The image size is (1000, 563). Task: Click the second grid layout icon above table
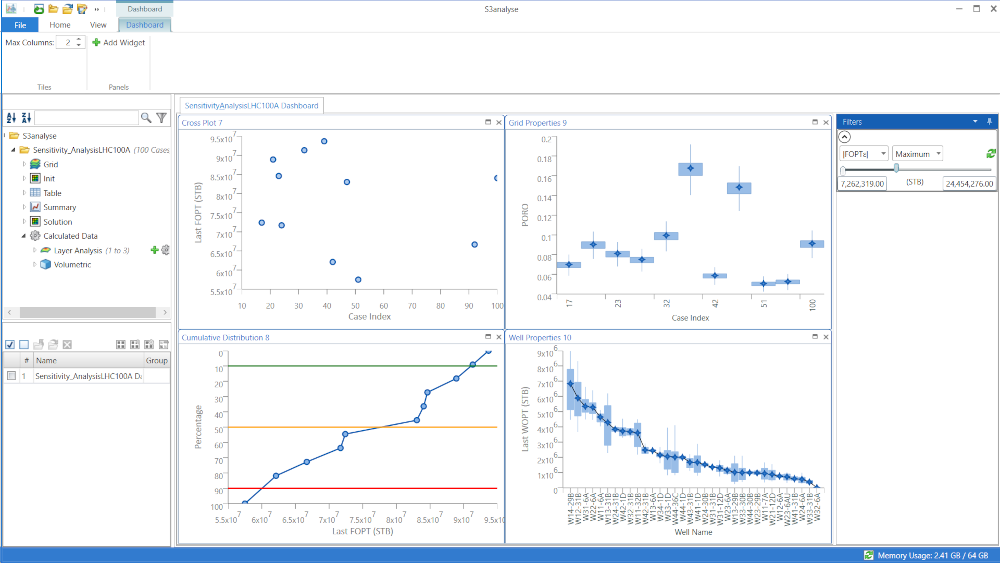click(x=135, y=345)
